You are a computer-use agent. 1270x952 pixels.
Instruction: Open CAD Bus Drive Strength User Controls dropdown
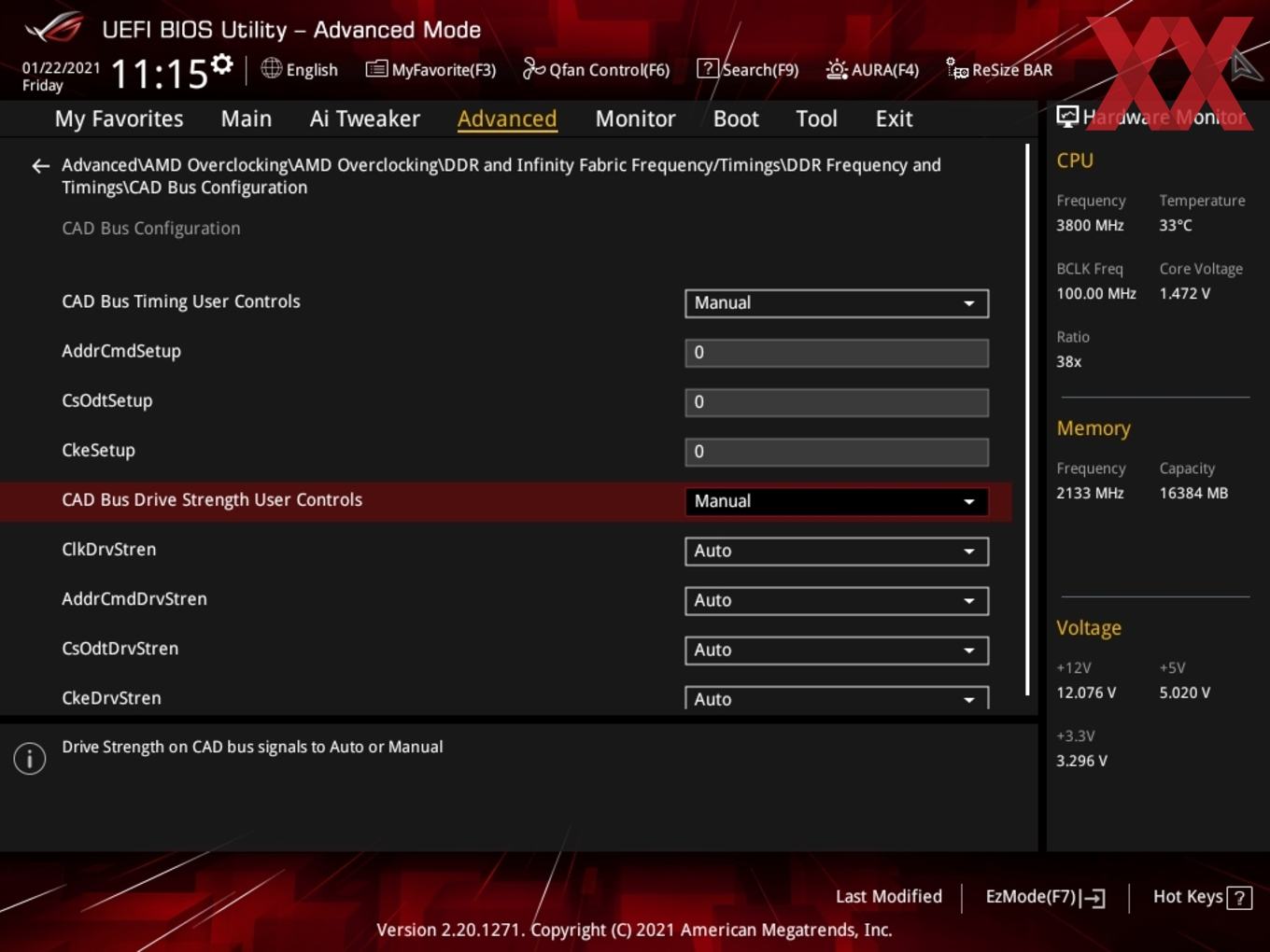point(837,501)
